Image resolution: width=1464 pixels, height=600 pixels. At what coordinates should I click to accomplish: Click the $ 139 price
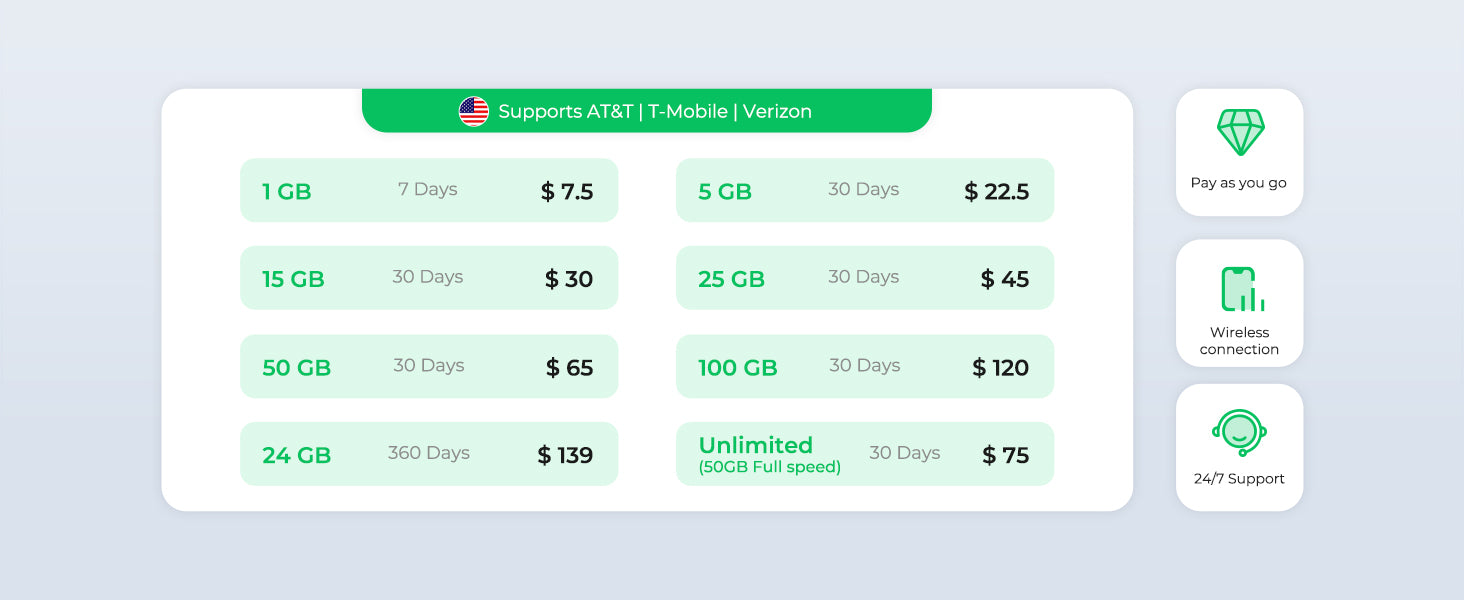565,456
